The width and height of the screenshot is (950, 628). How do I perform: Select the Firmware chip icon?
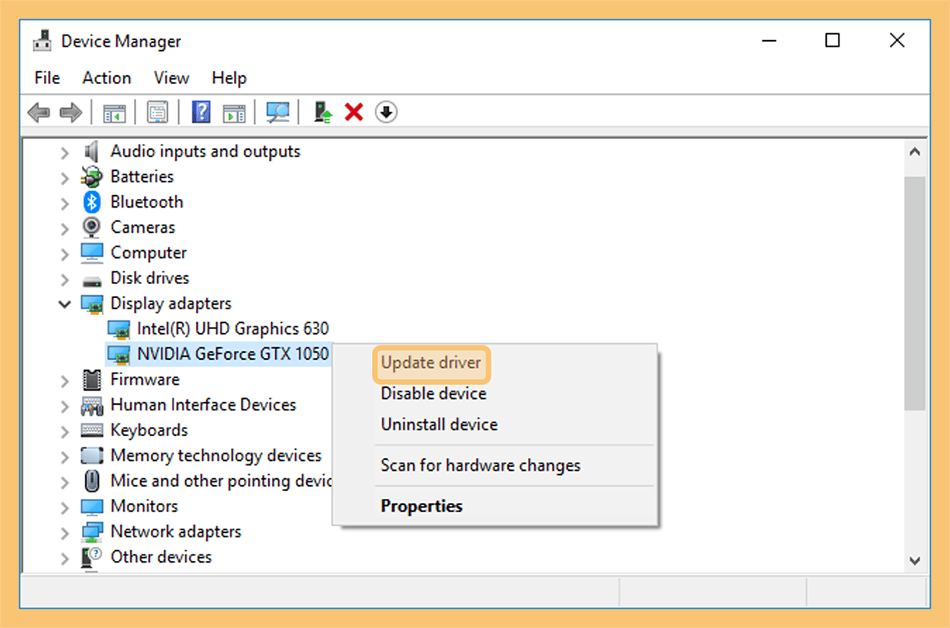91,380
